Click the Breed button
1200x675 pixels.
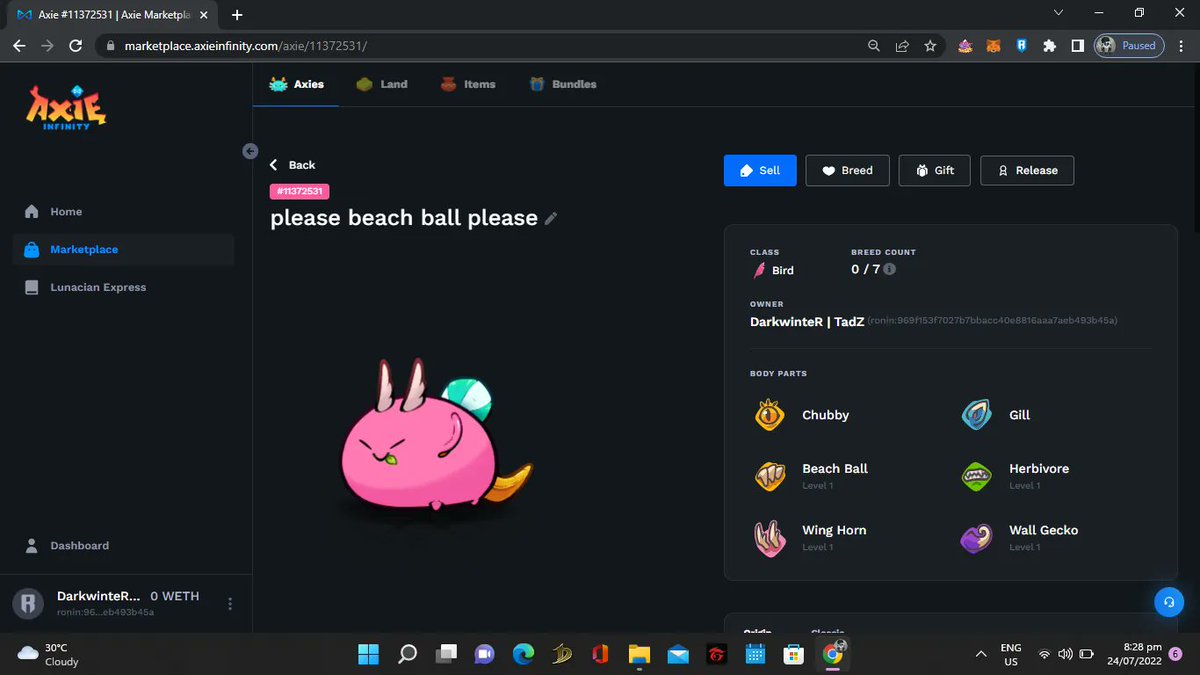pos(847,171)
